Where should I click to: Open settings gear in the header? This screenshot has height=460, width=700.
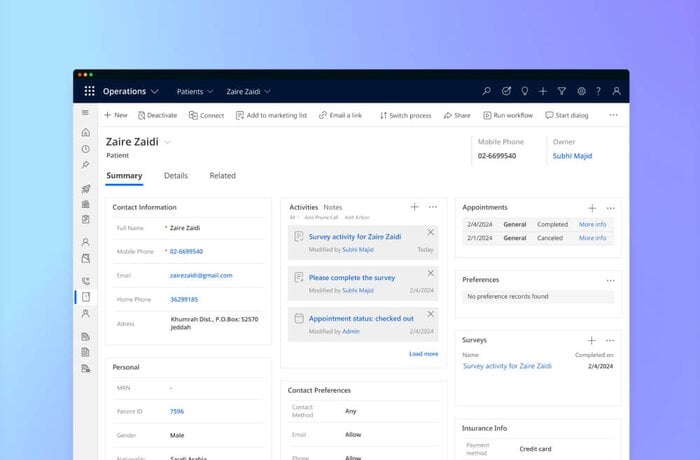pos(581,91)
